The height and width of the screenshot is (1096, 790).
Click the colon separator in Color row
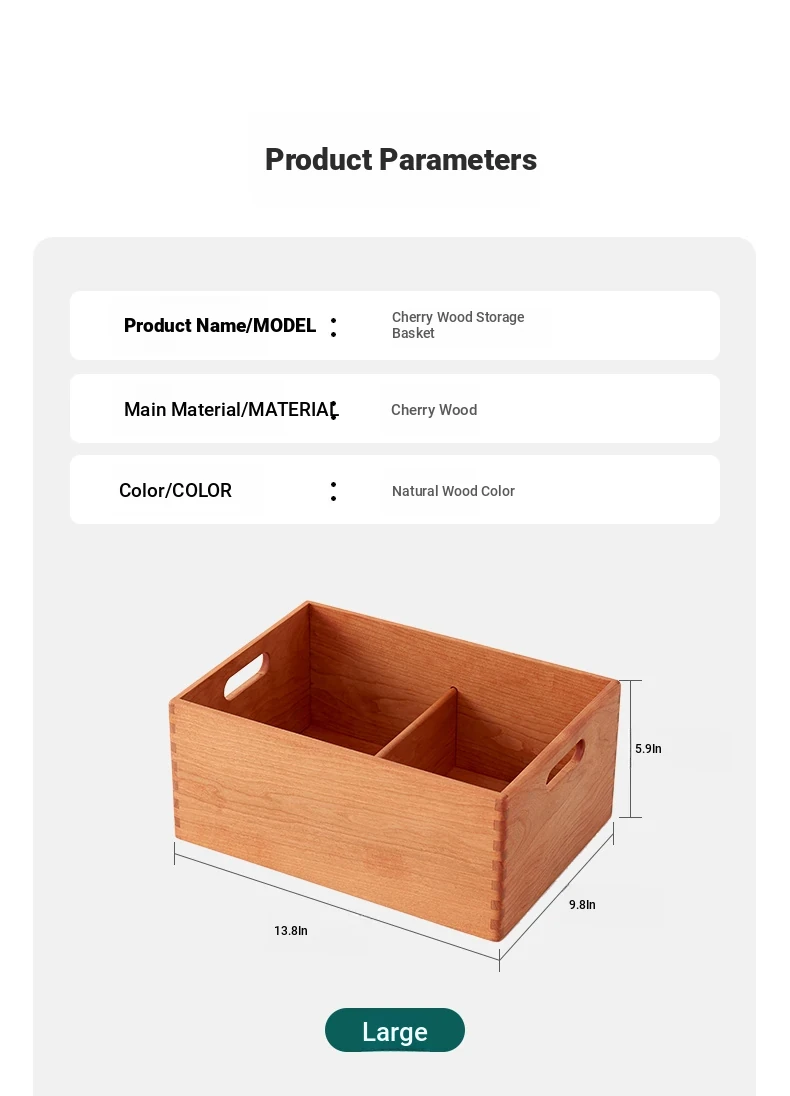point(333,491)
